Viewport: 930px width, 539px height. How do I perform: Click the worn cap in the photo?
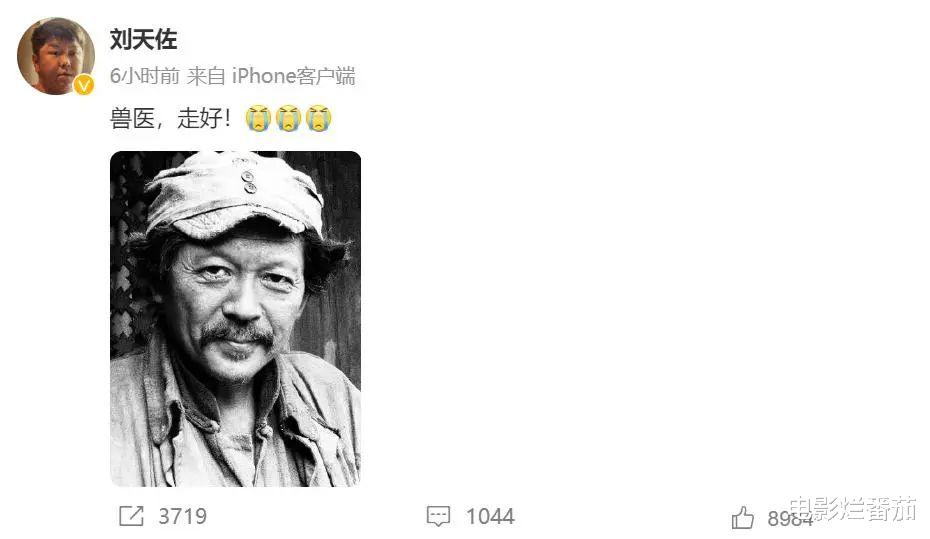(234, 194)
